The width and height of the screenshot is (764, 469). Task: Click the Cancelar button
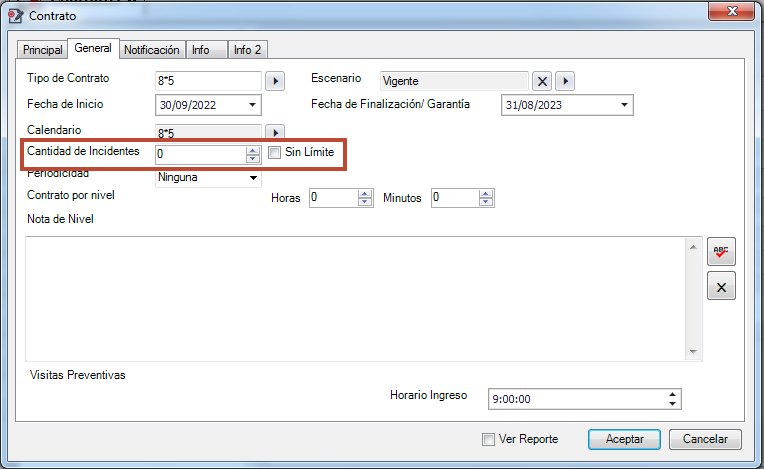705,439
